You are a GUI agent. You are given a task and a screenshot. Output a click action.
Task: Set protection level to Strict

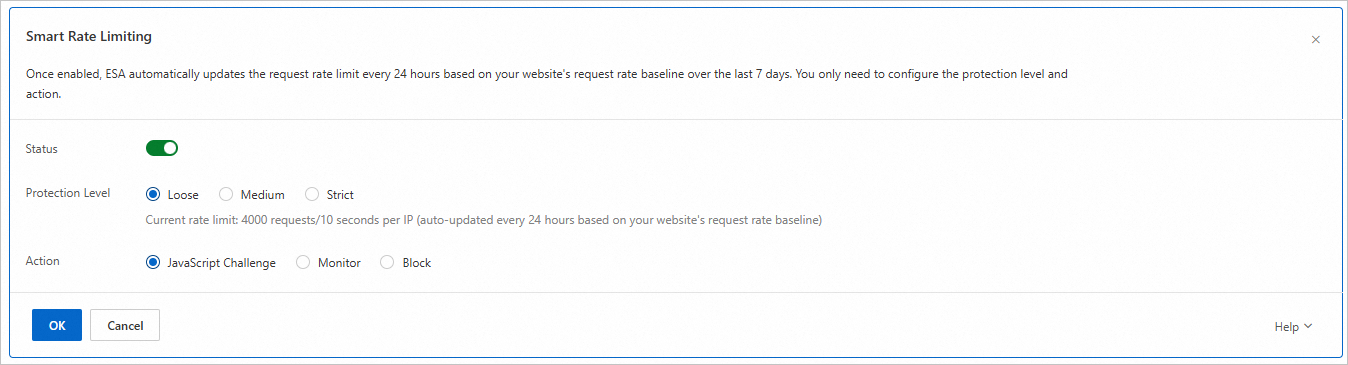pos(312,195)
